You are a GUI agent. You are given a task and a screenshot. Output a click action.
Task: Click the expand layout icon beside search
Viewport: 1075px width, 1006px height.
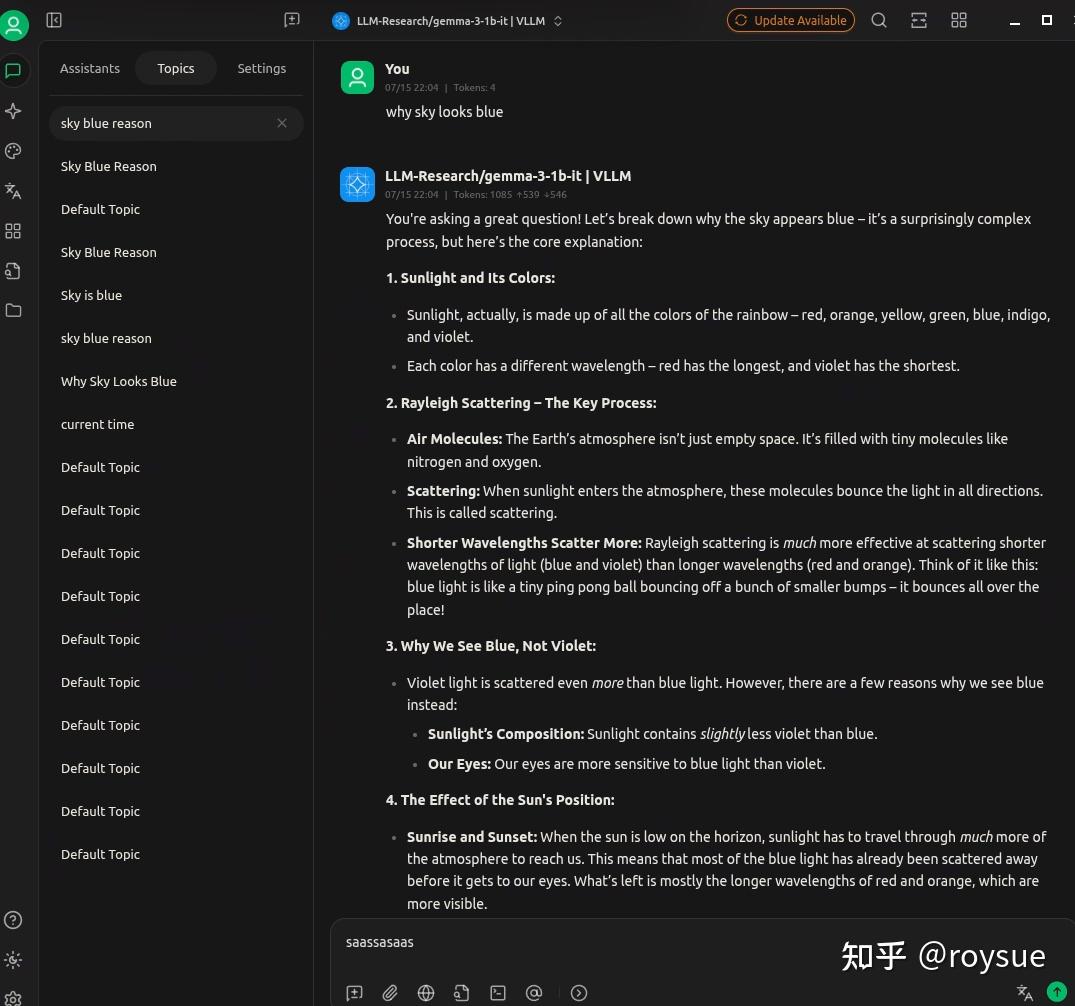(919, 20)
